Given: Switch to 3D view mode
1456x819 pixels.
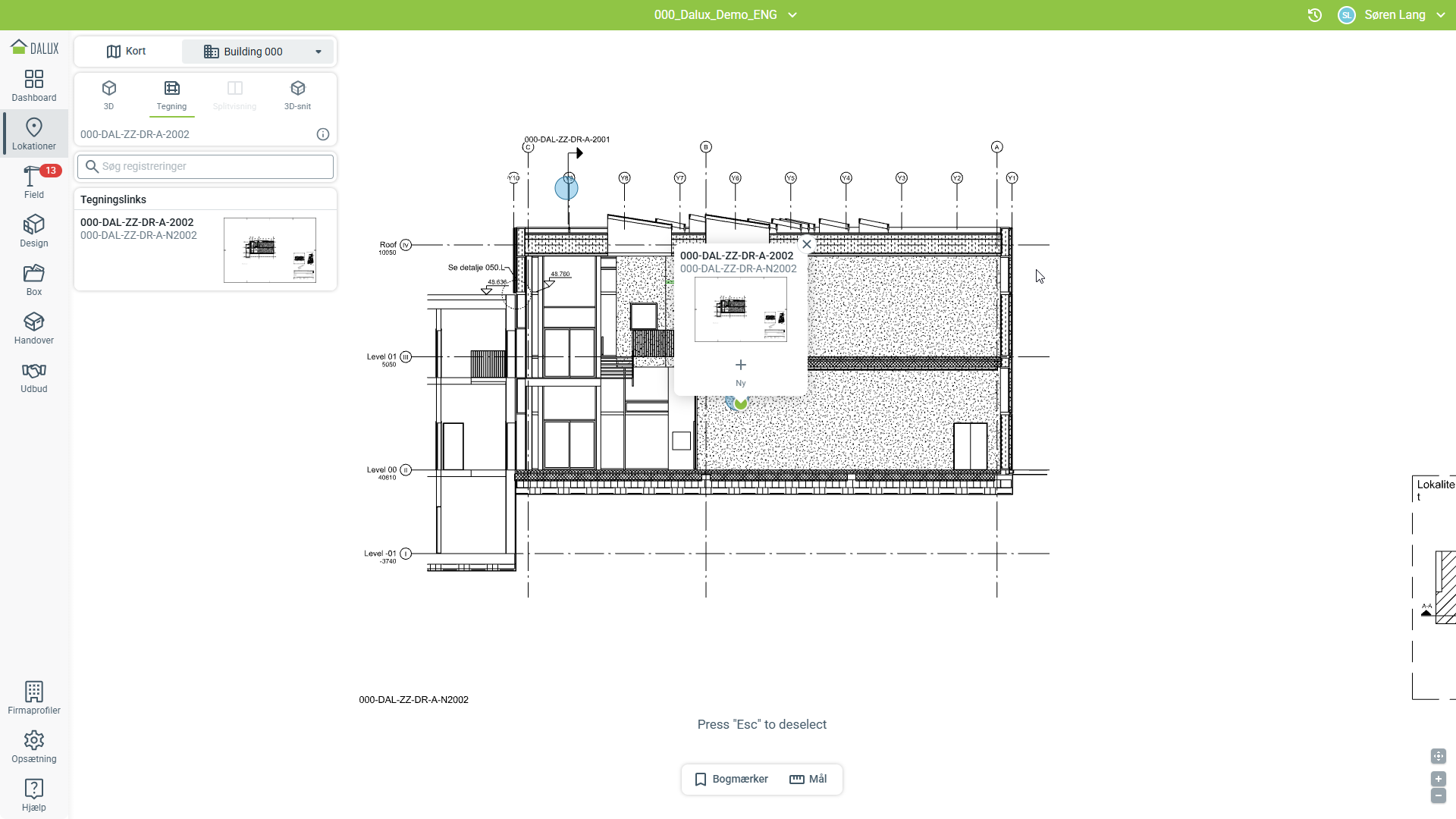Looking at the screenshot, I should (109, 95).
